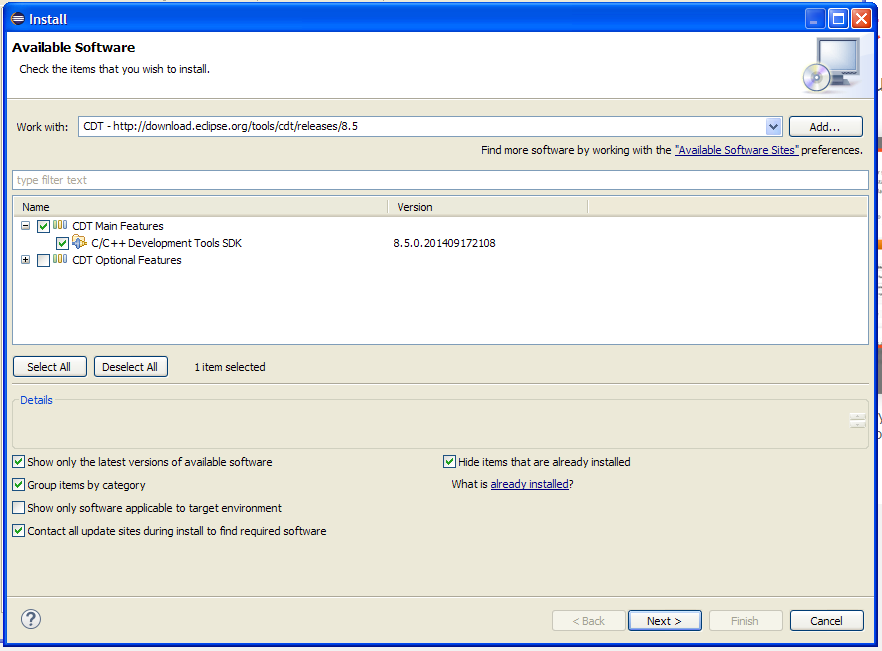Click the CDT Main Features category icon
This screenshot has width=882, height=651.
click(x=60, y=226)
